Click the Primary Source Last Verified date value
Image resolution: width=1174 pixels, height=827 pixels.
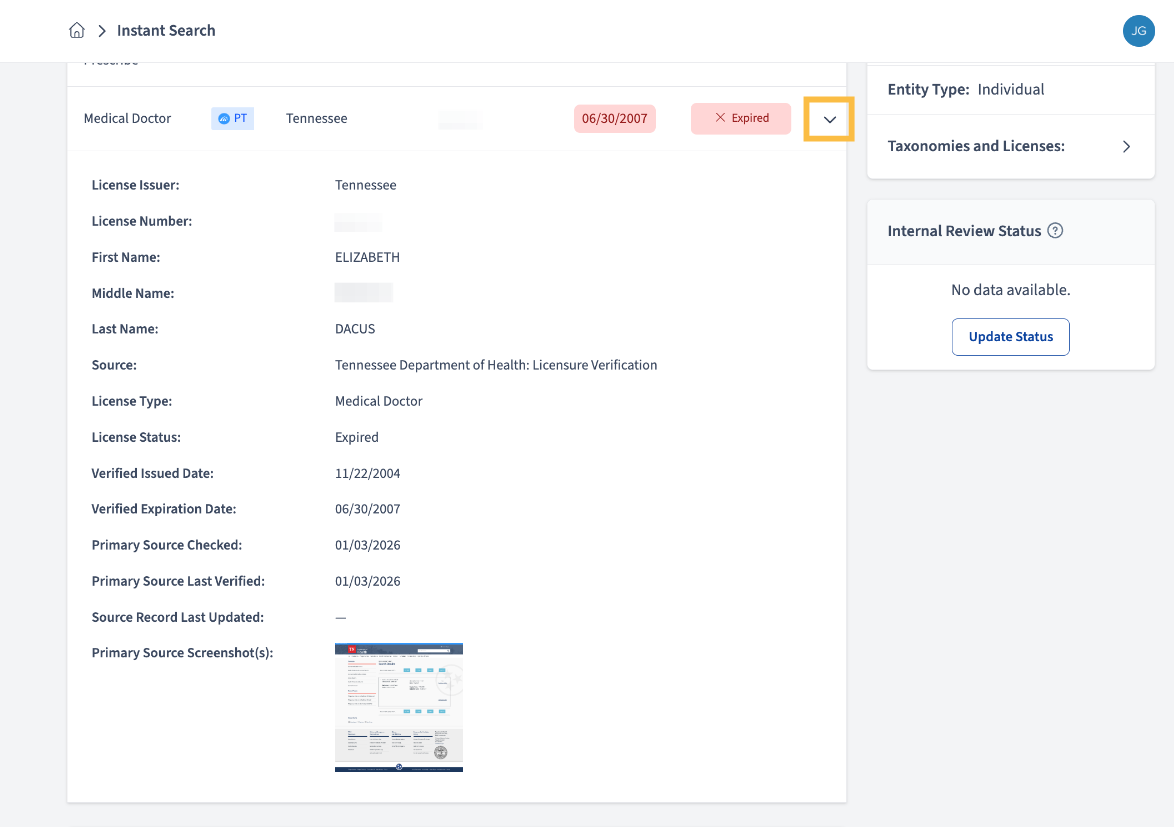[367, 582]
